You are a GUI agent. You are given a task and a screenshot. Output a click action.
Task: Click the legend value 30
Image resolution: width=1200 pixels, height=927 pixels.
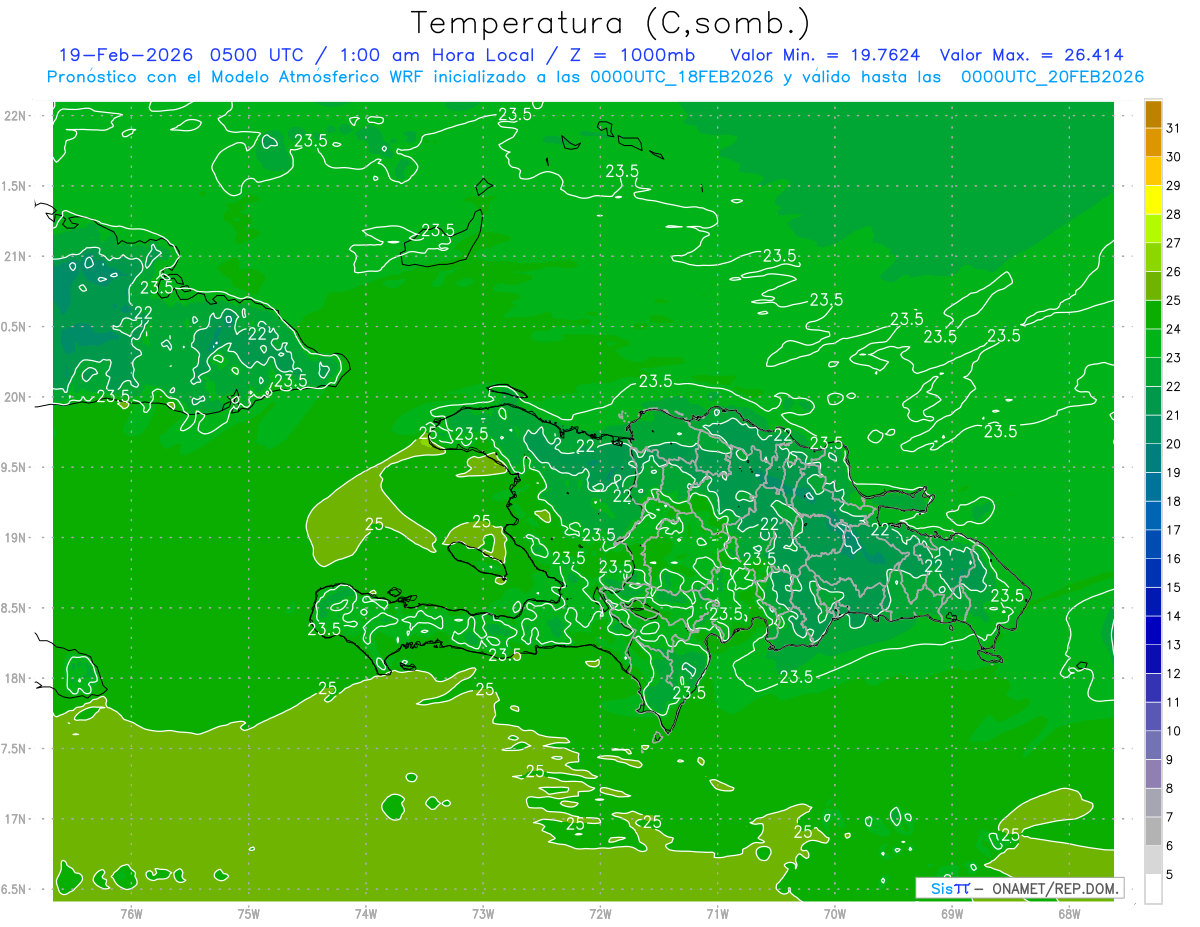1174,156
